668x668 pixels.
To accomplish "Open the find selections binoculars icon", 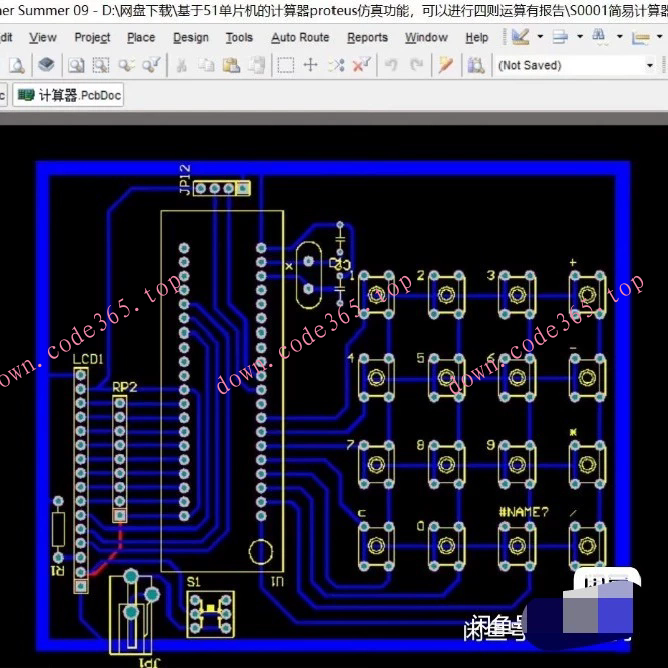I will point(599,37).
